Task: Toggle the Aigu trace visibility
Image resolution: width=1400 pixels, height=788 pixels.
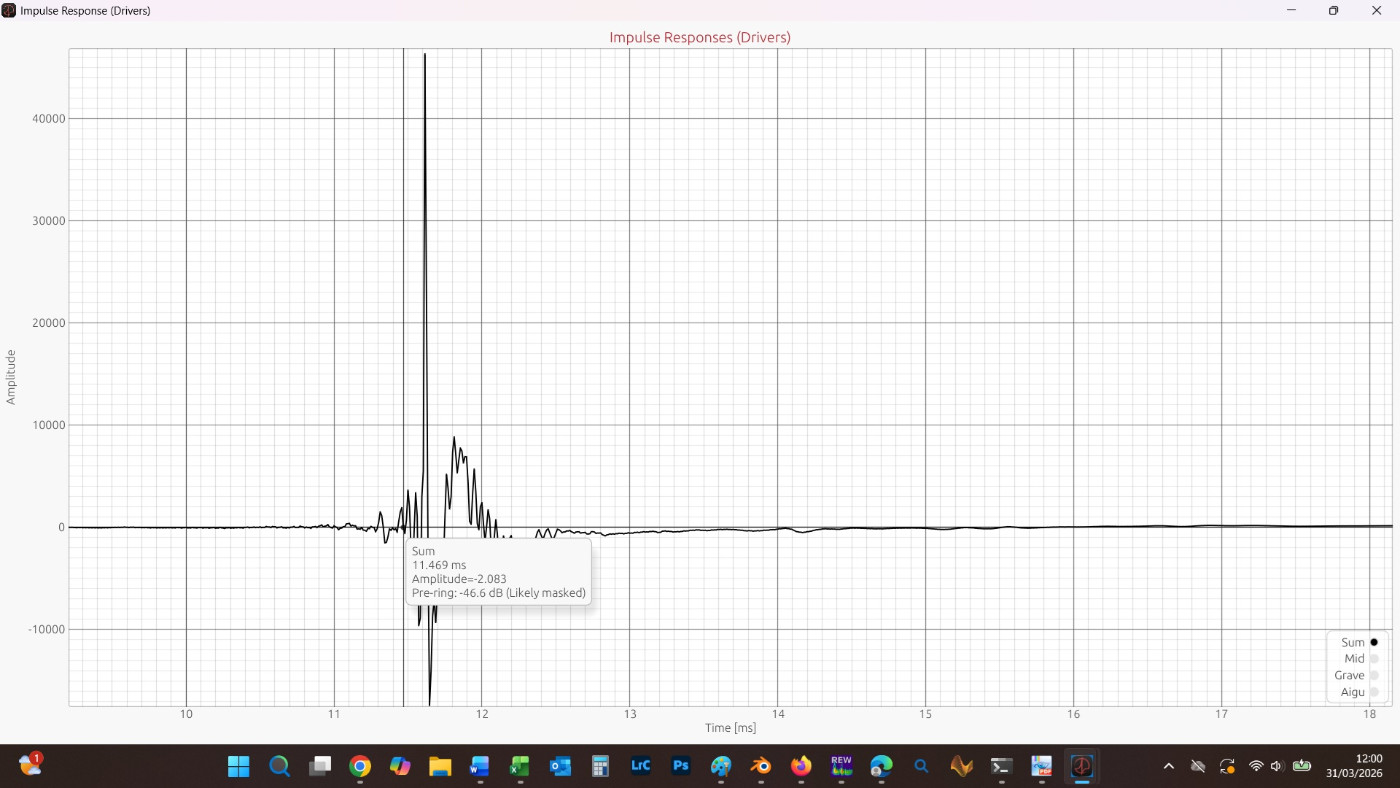Action: pyautogui.click(x=1373, y=692)
